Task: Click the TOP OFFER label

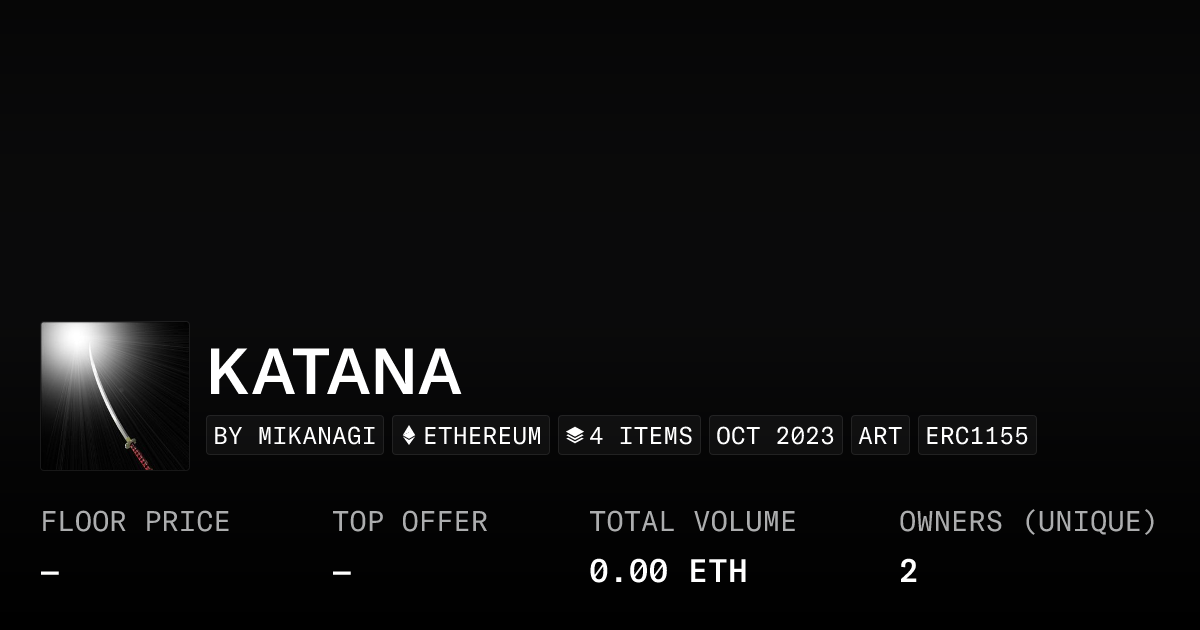Action: (x=410, y=522)
